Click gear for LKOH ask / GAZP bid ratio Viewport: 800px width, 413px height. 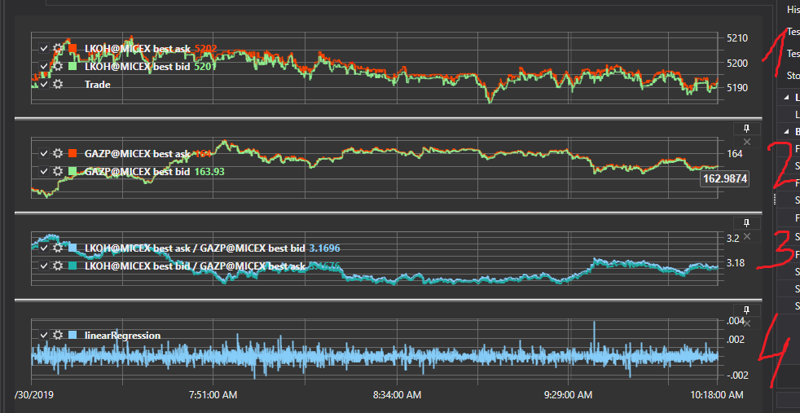pyautogui.click(x=57, y=247)
